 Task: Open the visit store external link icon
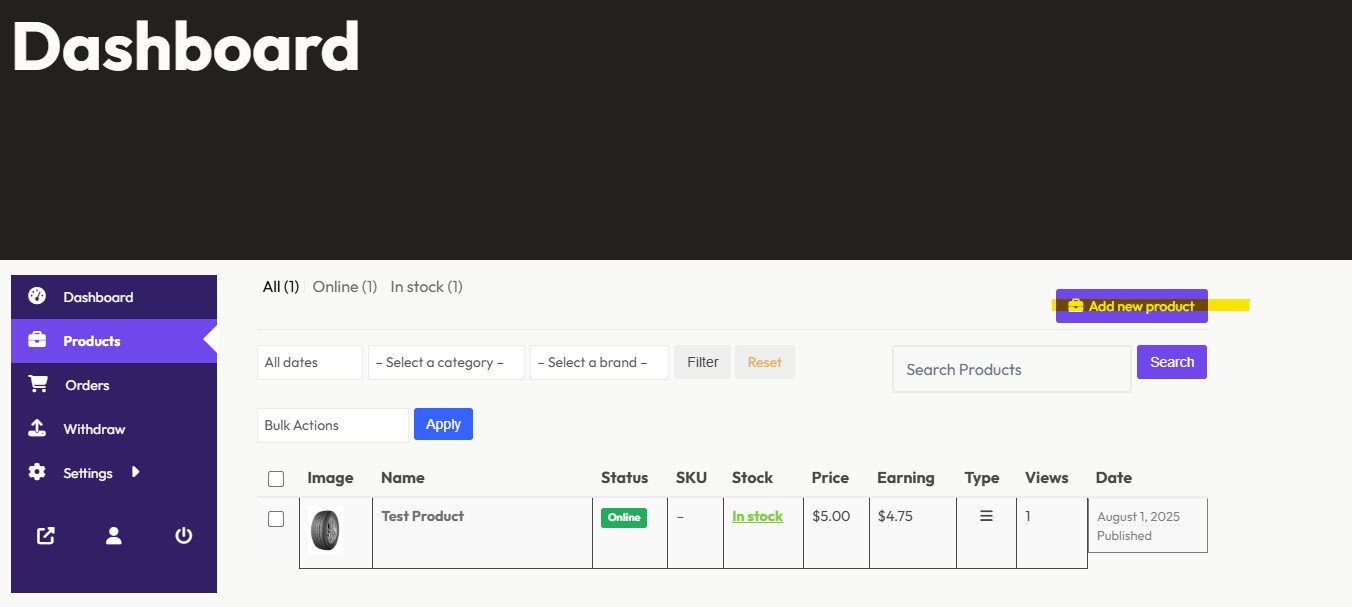click(45, 536)
